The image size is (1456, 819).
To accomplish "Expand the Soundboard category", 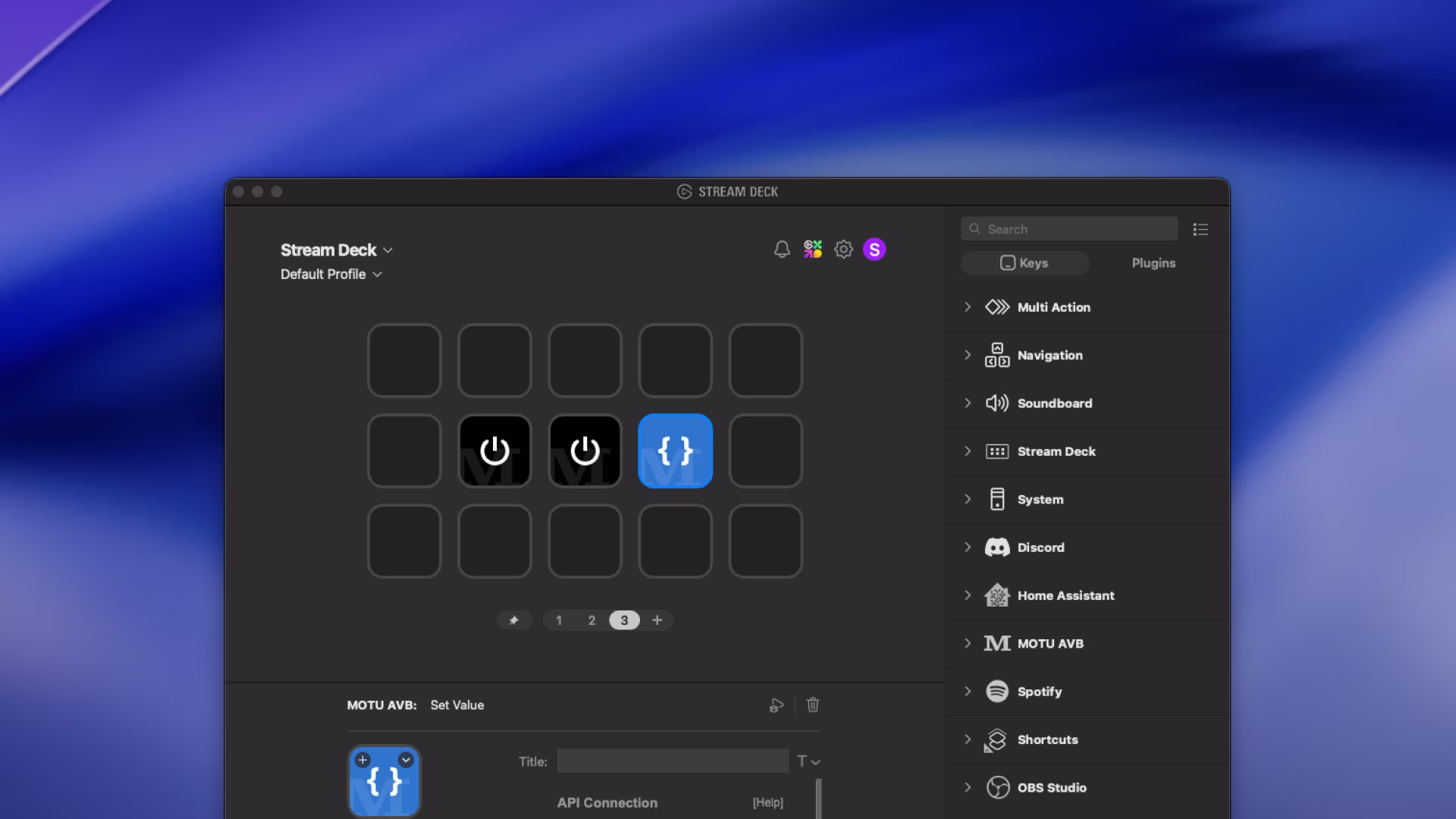I will click(x=968, y=403).
